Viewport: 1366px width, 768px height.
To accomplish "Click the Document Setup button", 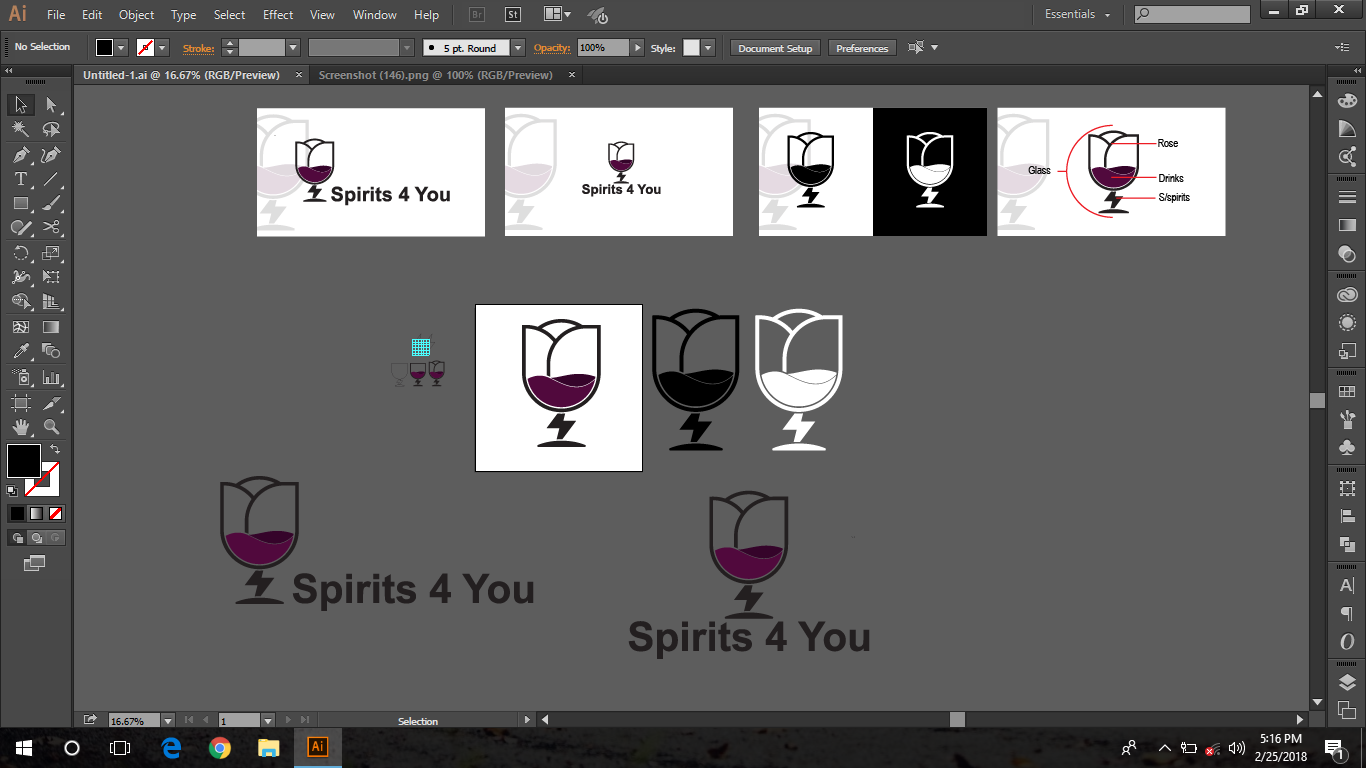I will coord(775,48).
